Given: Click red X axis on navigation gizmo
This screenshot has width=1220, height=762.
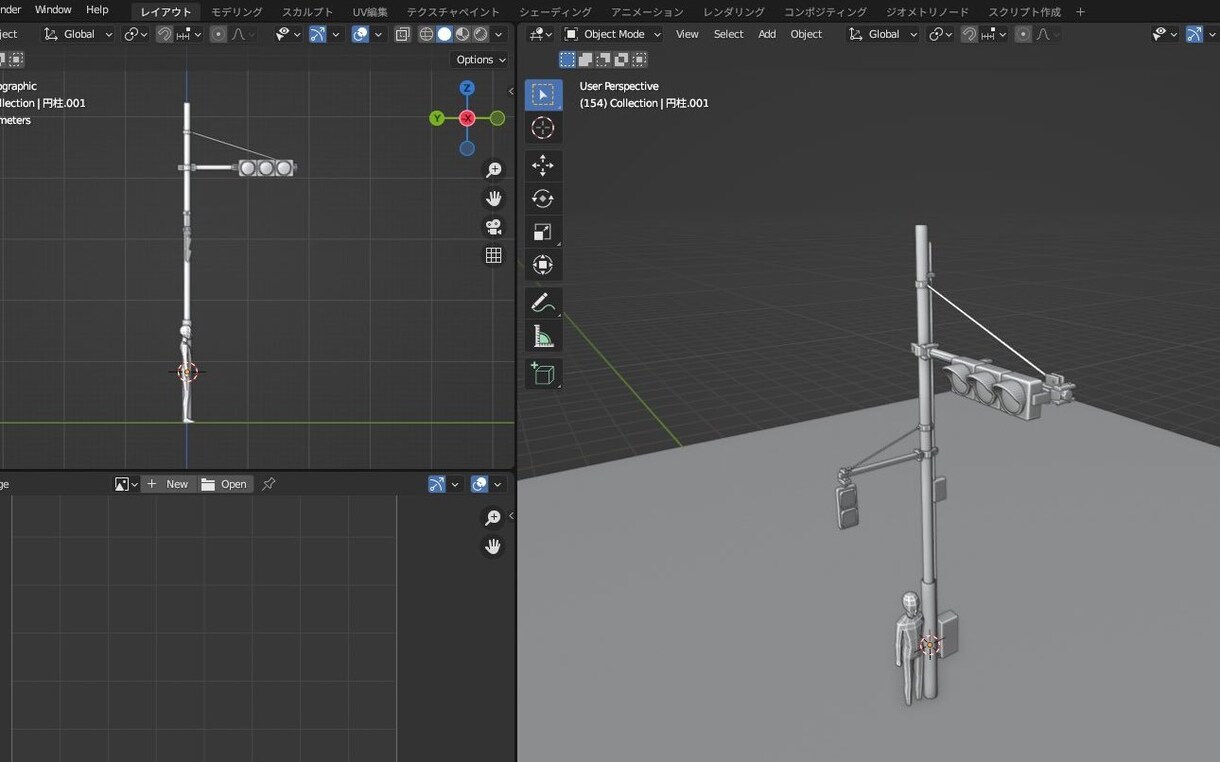Looking at the screenshot, I should [467, 118].
